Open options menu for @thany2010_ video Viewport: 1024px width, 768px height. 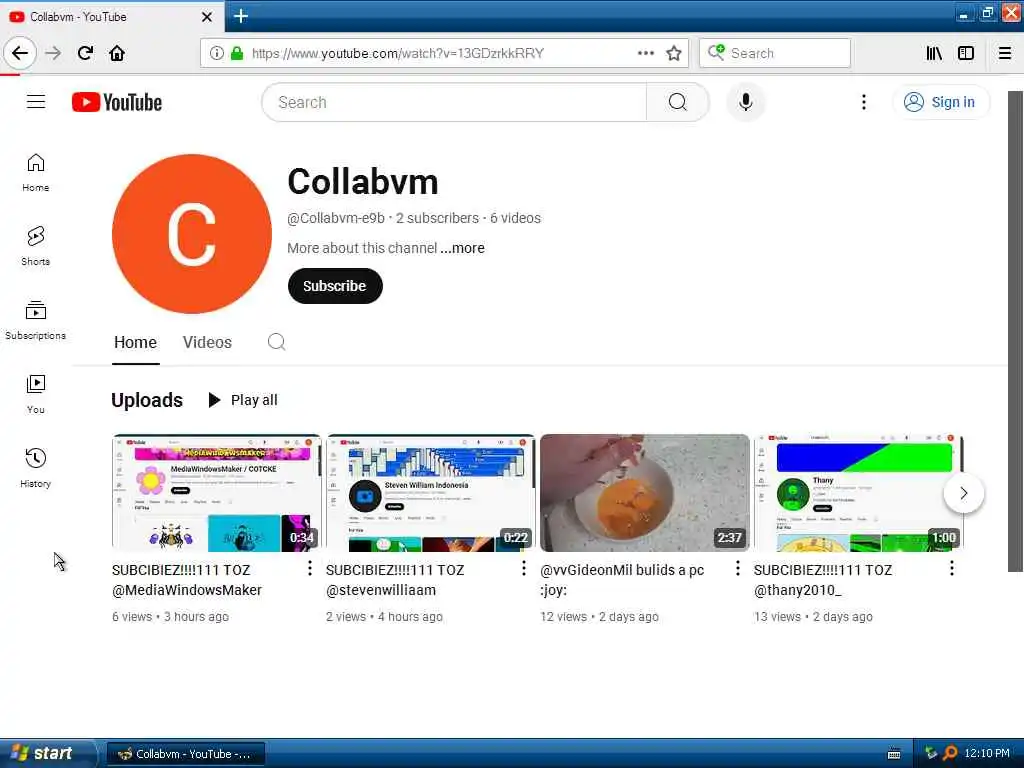[952, 569]
